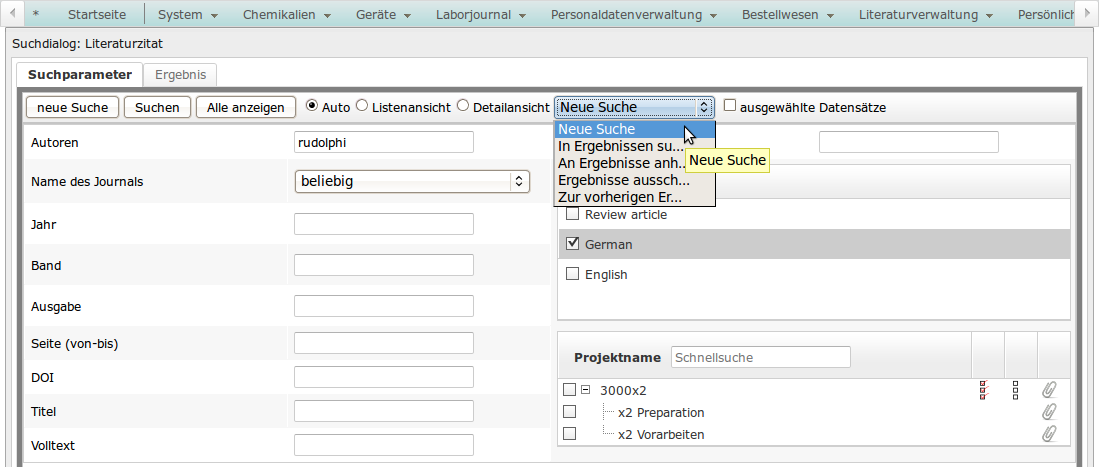
Task: Click the paperclip icon for x2 Preparation
Action: click(x=1049, y=412)
